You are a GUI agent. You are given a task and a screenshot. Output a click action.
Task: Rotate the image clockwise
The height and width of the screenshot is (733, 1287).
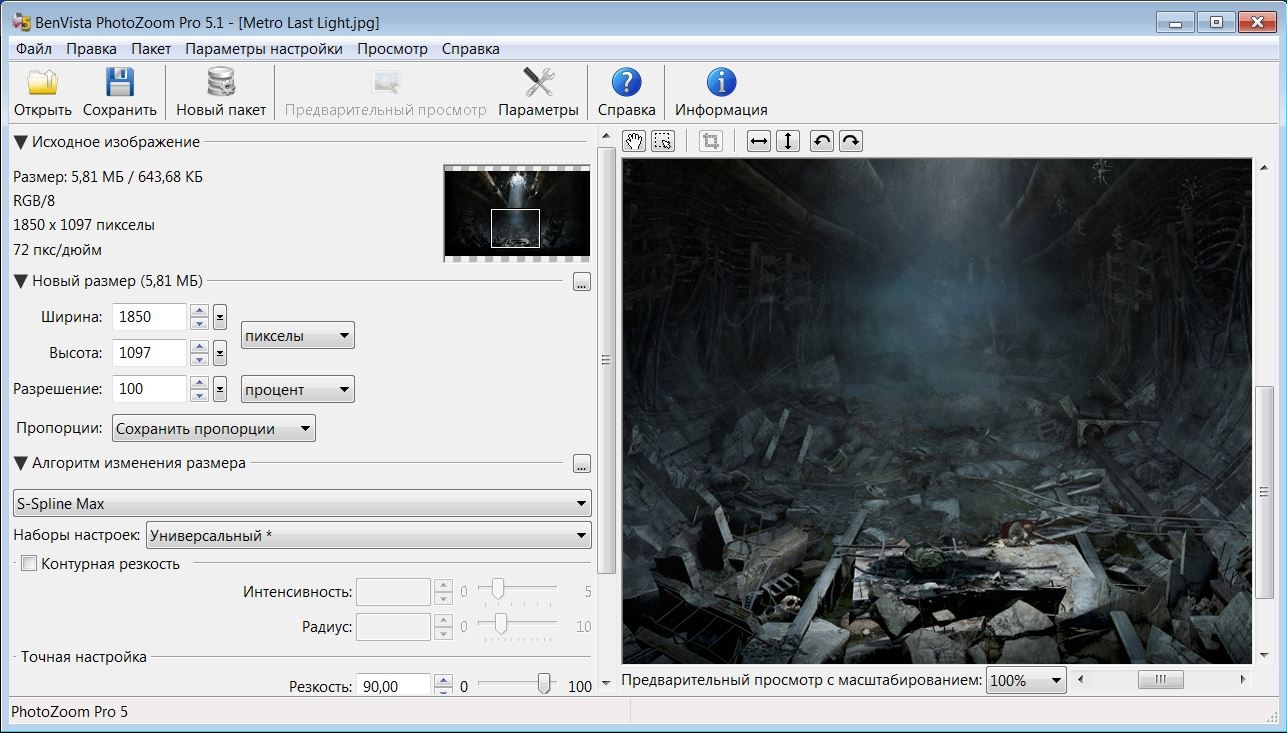pyautogui.click(x=850, y=141)
